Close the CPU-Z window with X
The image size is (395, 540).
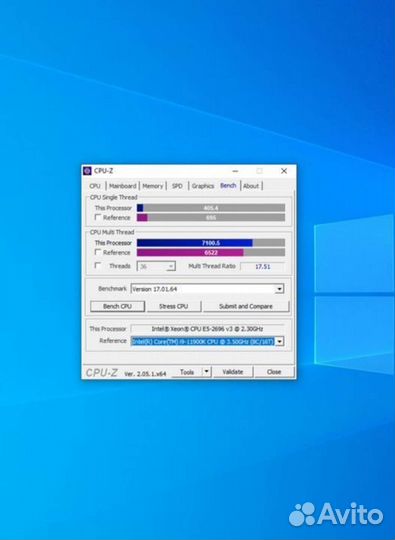[284, 171]
